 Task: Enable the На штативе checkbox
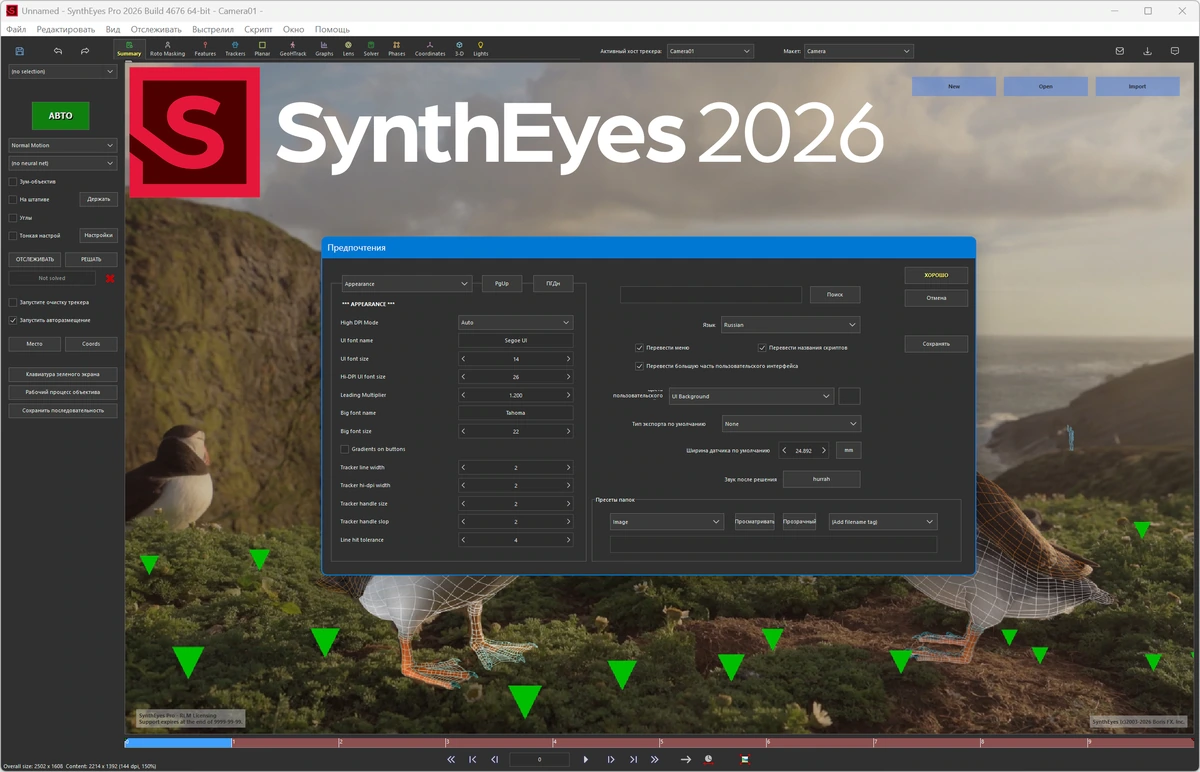point(13,199)
